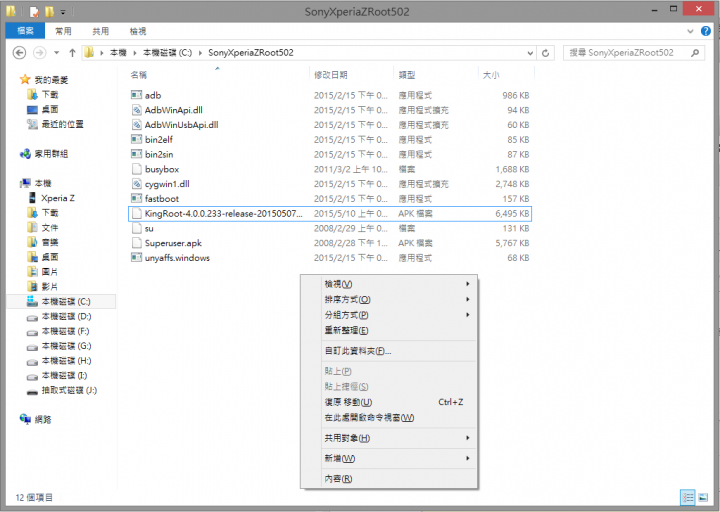Select the bin2sin application icon
Viewport: 720px width, 512px height.
(x=136, y=154)
